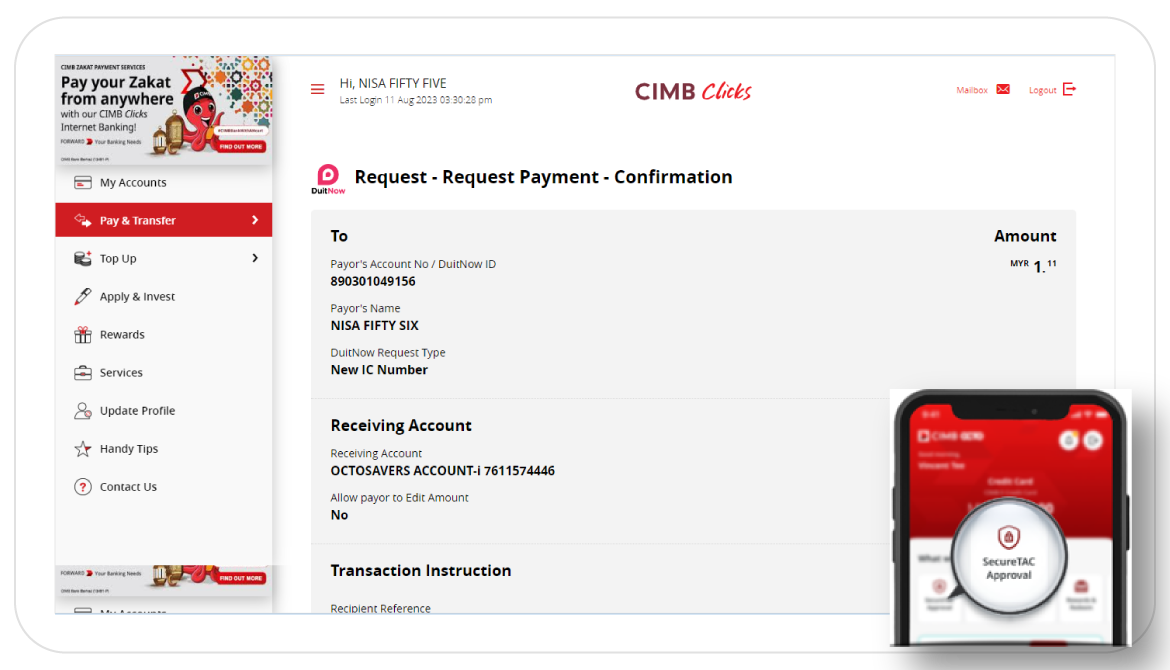Click the Logout exit icon
Image resolution: width=1170 pixels, height=670 pixels.
coord(1069,89)
